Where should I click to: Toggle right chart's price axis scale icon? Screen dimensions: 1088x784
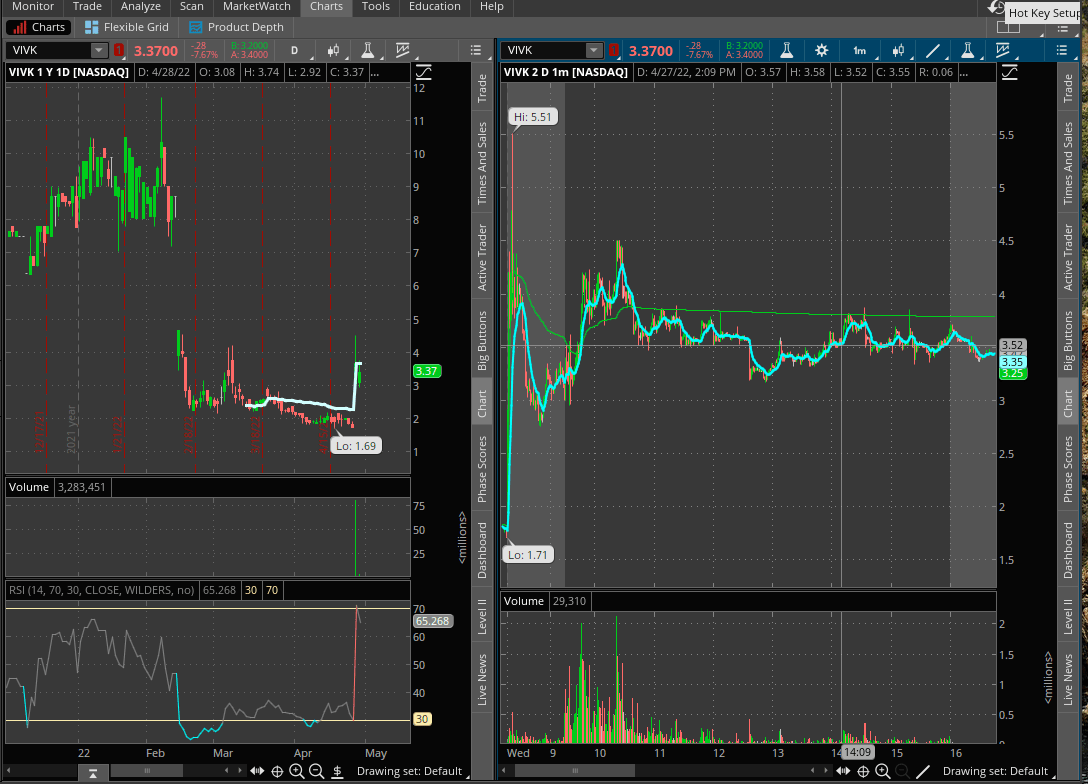pyautogui.click(x=1010, y=72)
